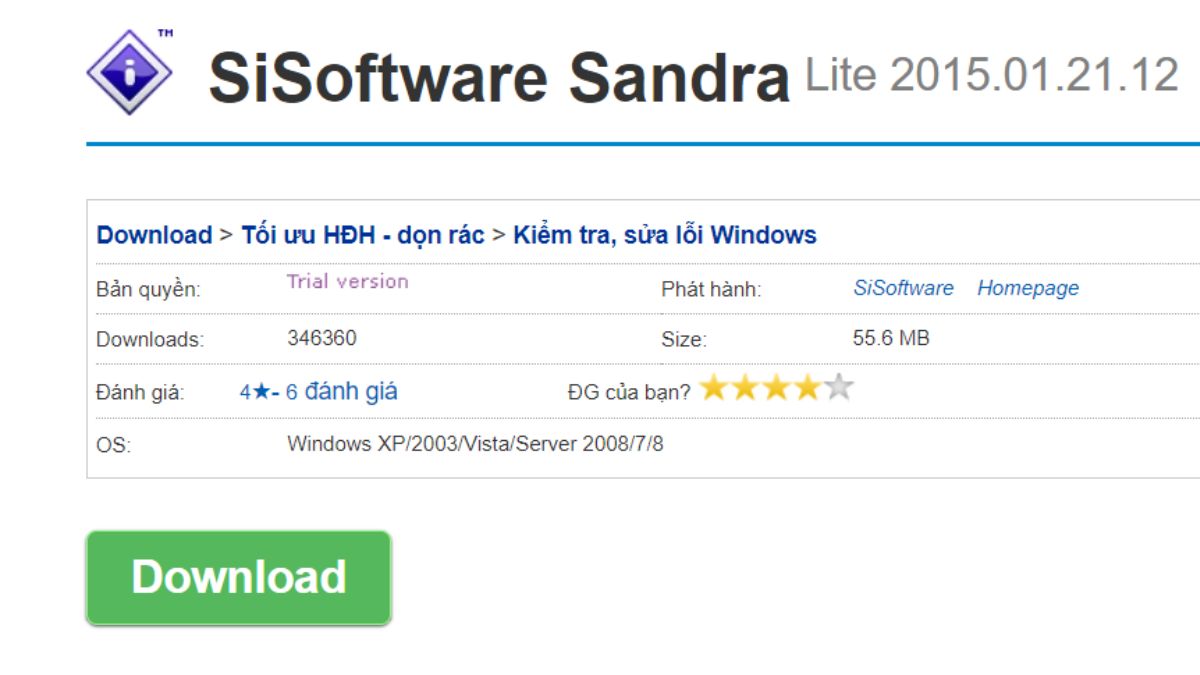Click the SiSoftware Sandra page title
Image resolution: width=1200 pixels, height=675 pixels.
(x=499, y=77)
